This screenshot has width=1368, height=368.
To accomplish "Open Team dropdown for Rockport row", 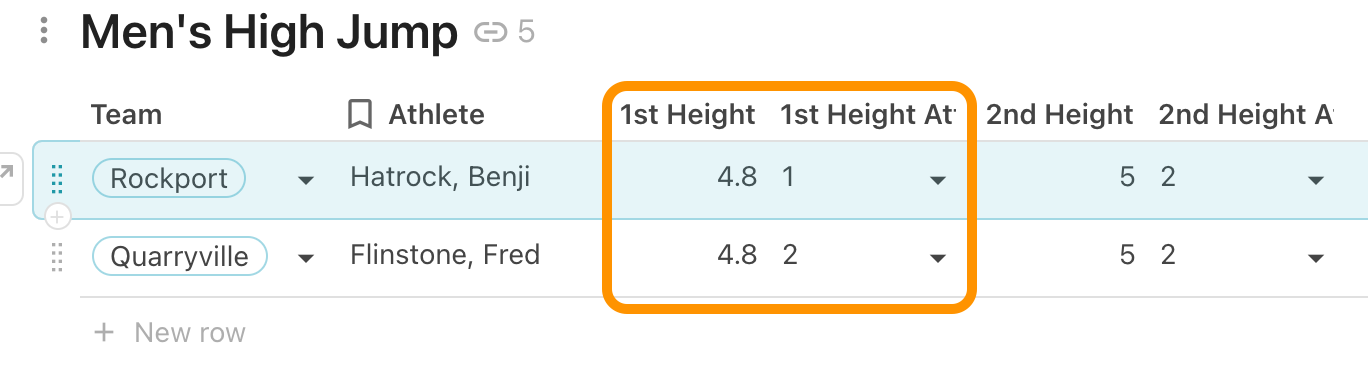I will (306, 180).
